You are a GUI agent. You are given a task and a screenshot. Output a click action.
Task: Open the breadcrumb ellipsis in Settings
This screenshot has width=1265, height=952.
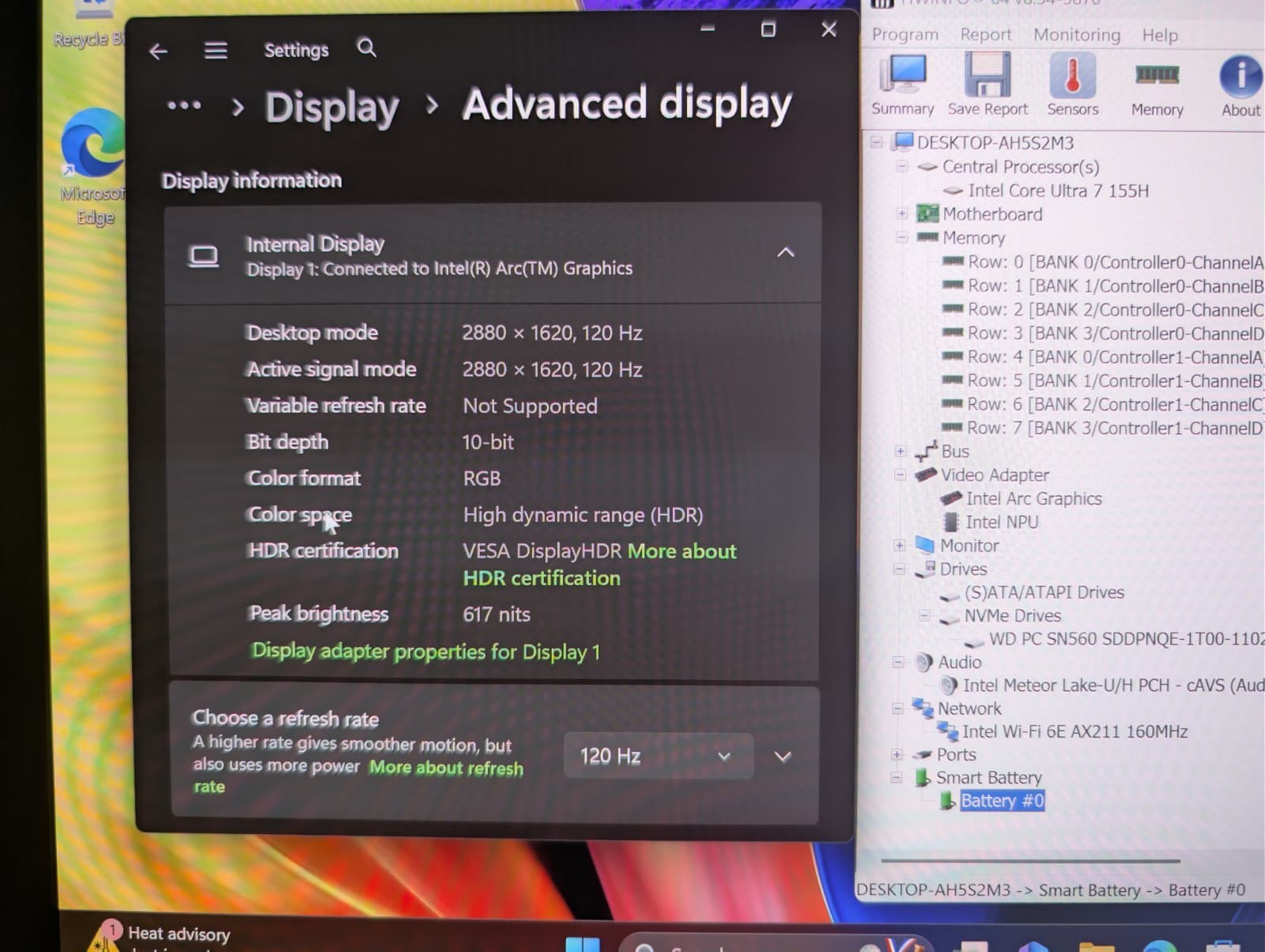[184, 105]
